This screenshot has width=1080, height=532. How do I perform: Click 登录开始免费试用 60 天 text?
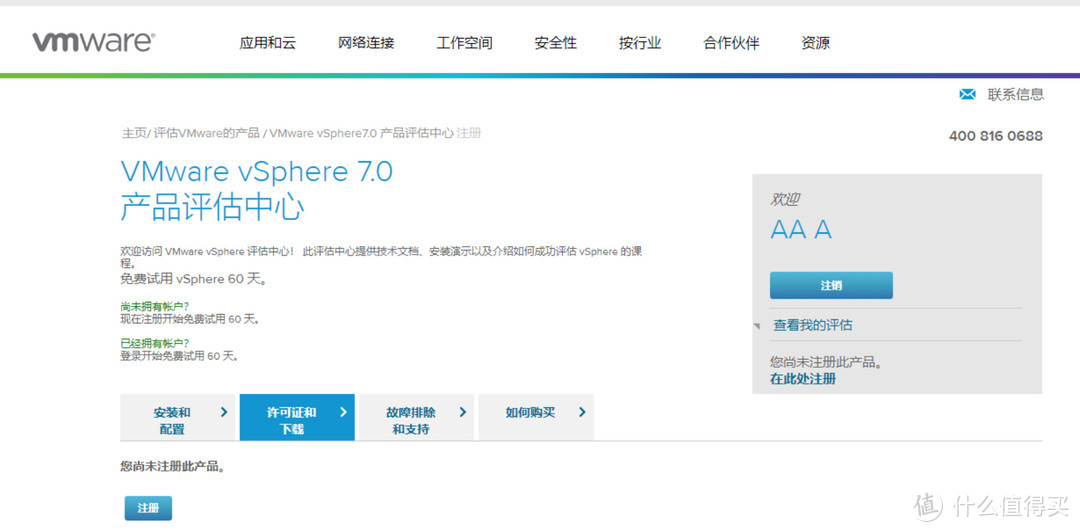179,356
